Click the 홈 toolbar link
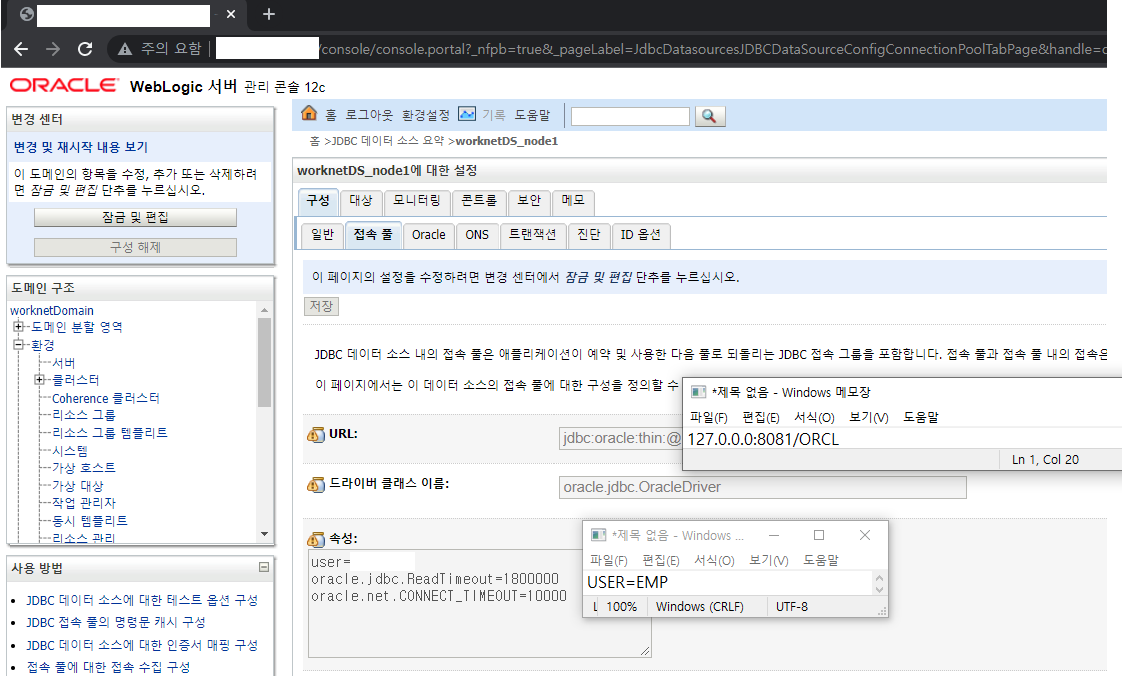The image size is (1122, 676). tap(331, 115)
